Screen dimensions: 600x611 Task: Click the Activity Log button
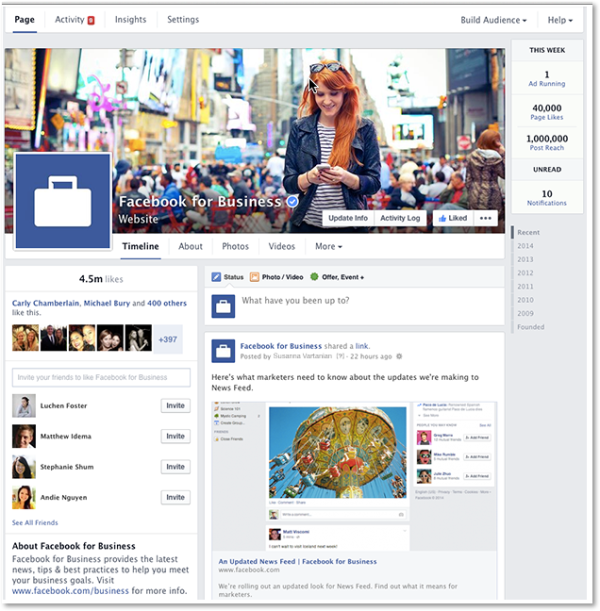point(400,218)
